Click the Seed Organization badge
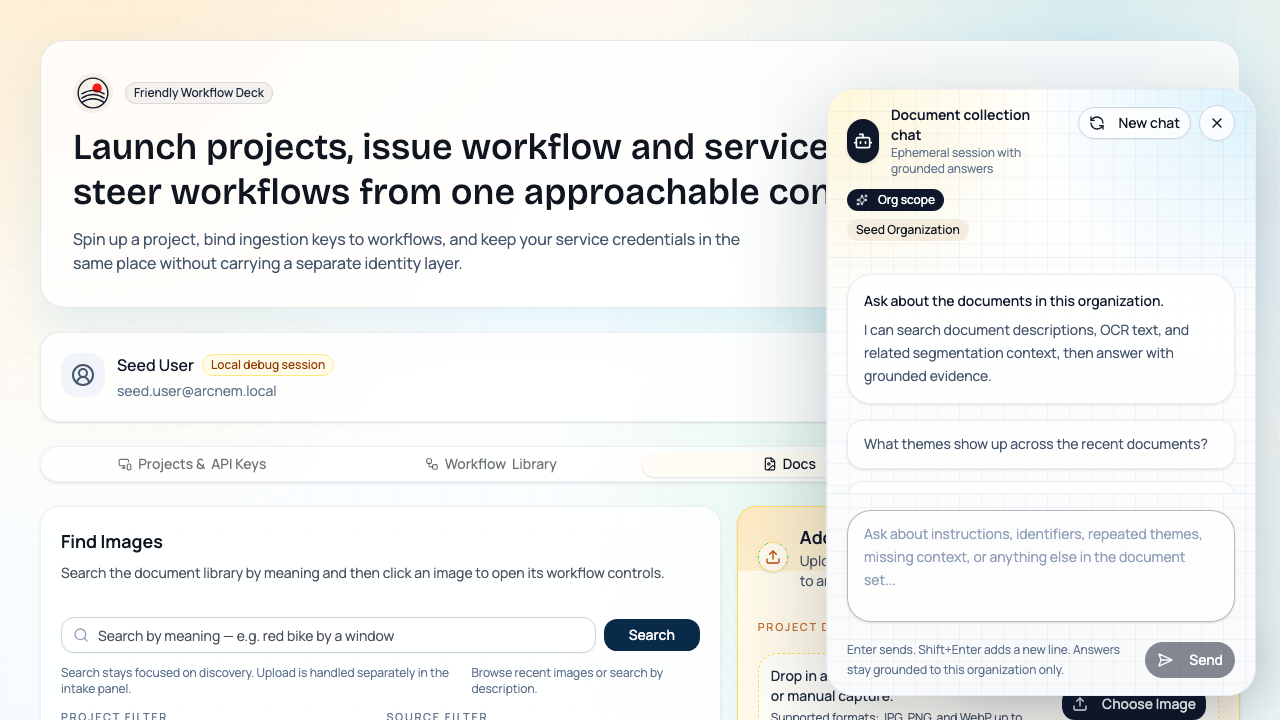This screenshot has width=1280, height=720. pos(907,229)
